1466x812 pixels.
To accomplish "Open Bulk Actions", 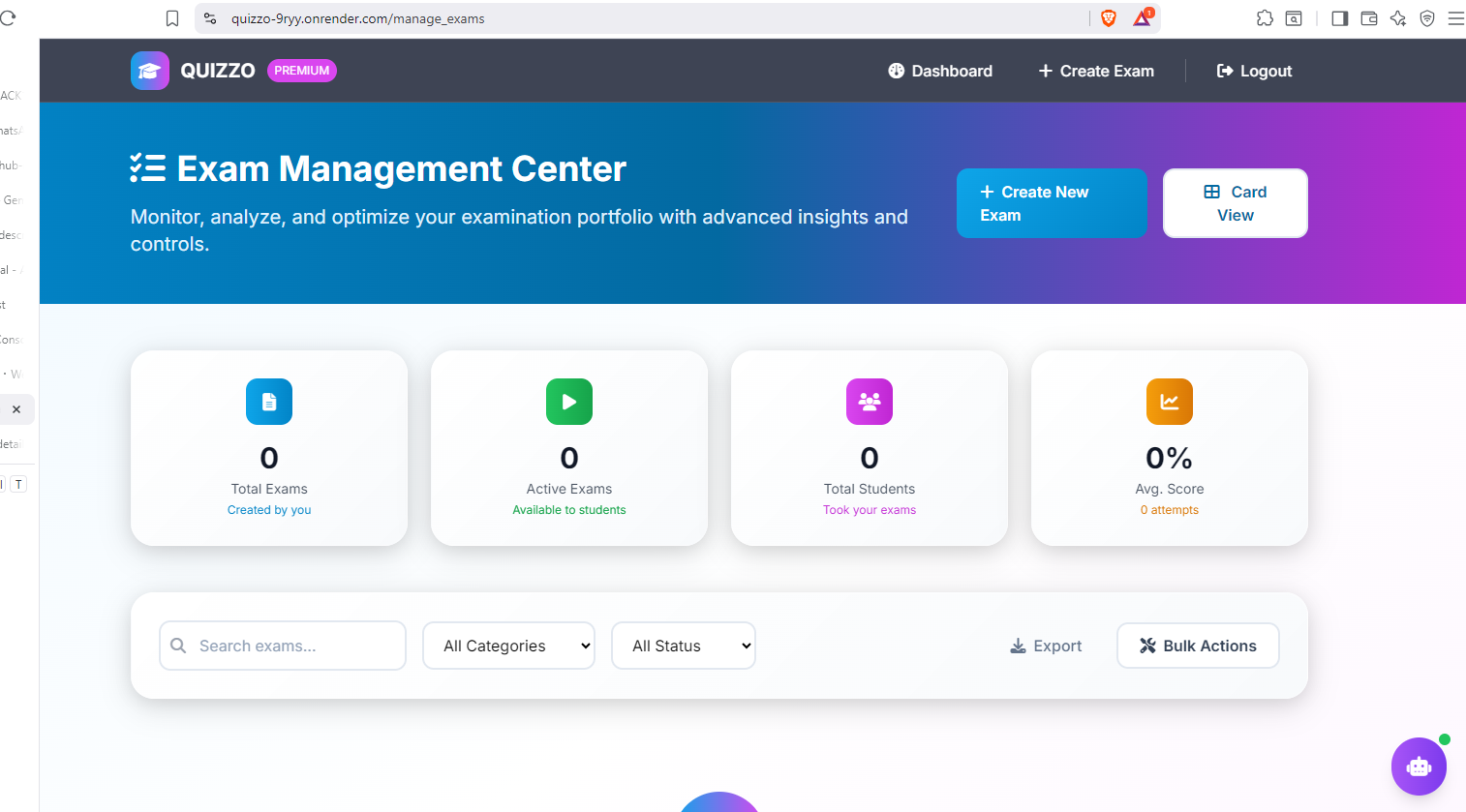I will click(1198, 646).
